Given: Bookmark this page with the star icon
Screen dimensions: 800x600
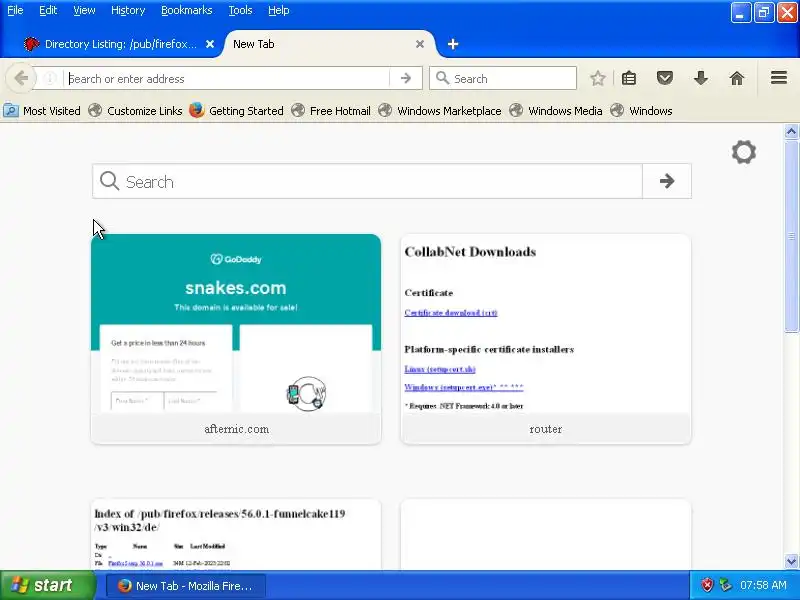Looking at the screenshot, I should click(x=597, y=79).
